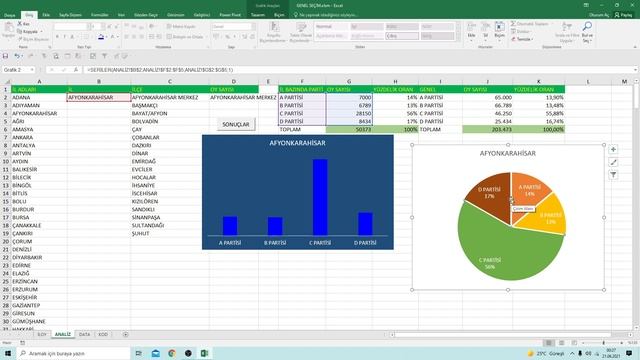Toggle Metni Kaydır wrap text
The width and height of the screenshot is (640, 360).
pos(181,27)
